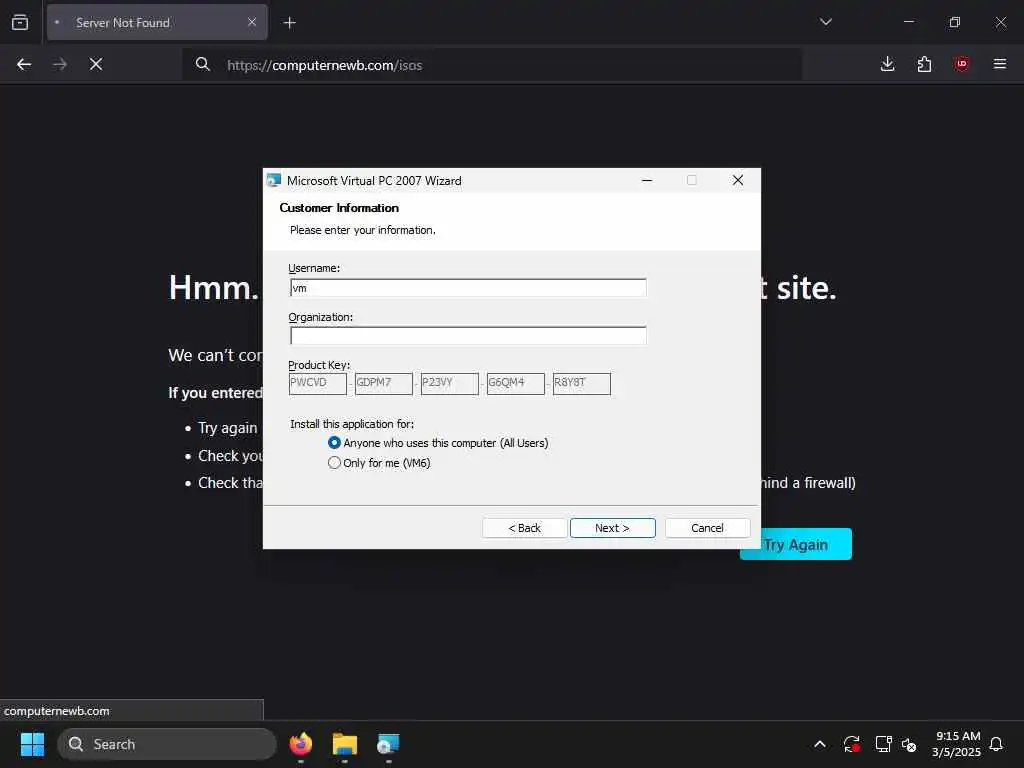Cancel the Virtual PC 2007 setup
This screenshot has width=1024, height=768.
tap(707, 528)
